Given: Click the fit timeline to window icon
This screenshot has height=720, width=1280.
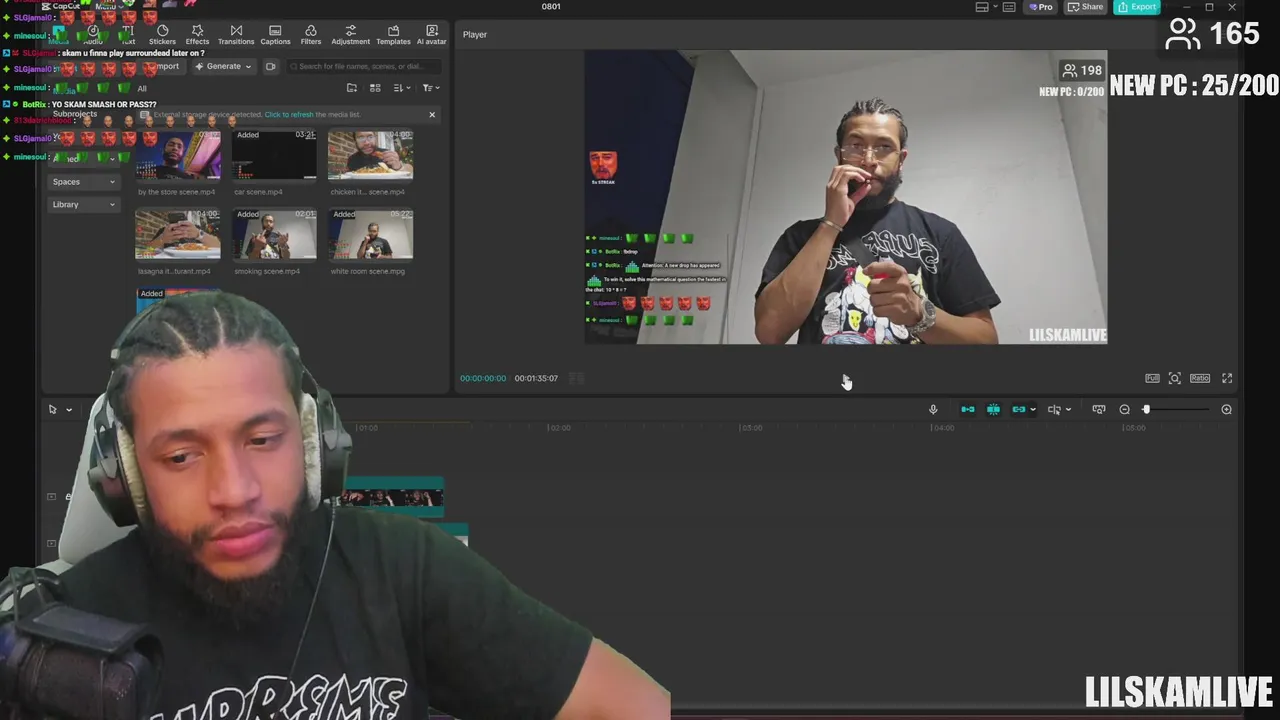Looking at the screenshot, I should 1099,409.
